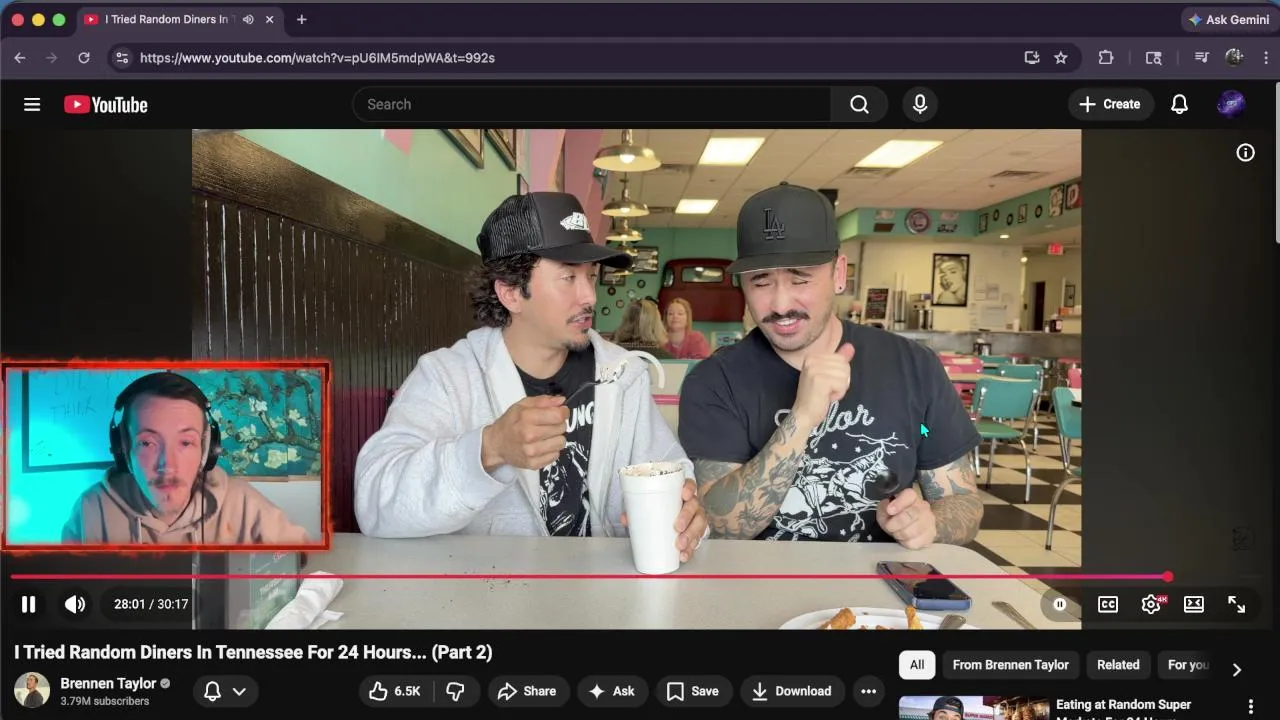
Task: Install app icon in address bar
Action: pos(1032,58)
